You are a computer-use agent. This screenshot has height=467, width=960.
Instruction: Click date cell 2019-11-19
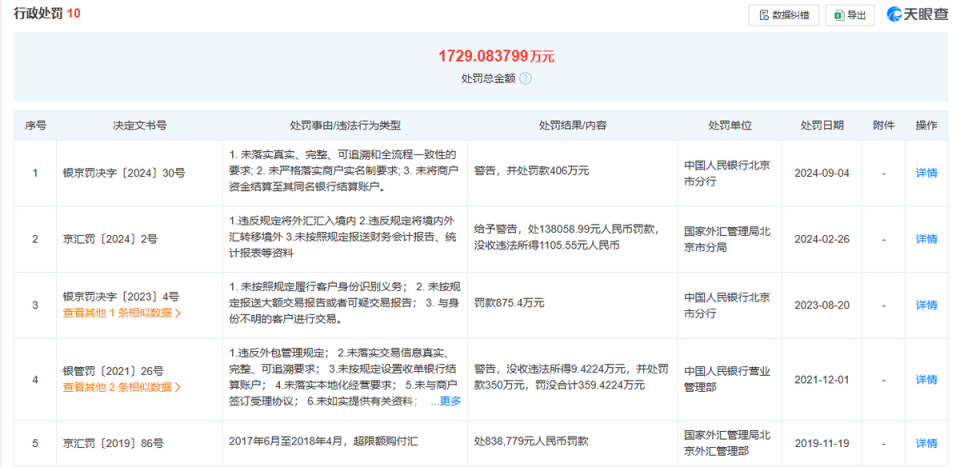pyautogui.click(x=822, y=443)
